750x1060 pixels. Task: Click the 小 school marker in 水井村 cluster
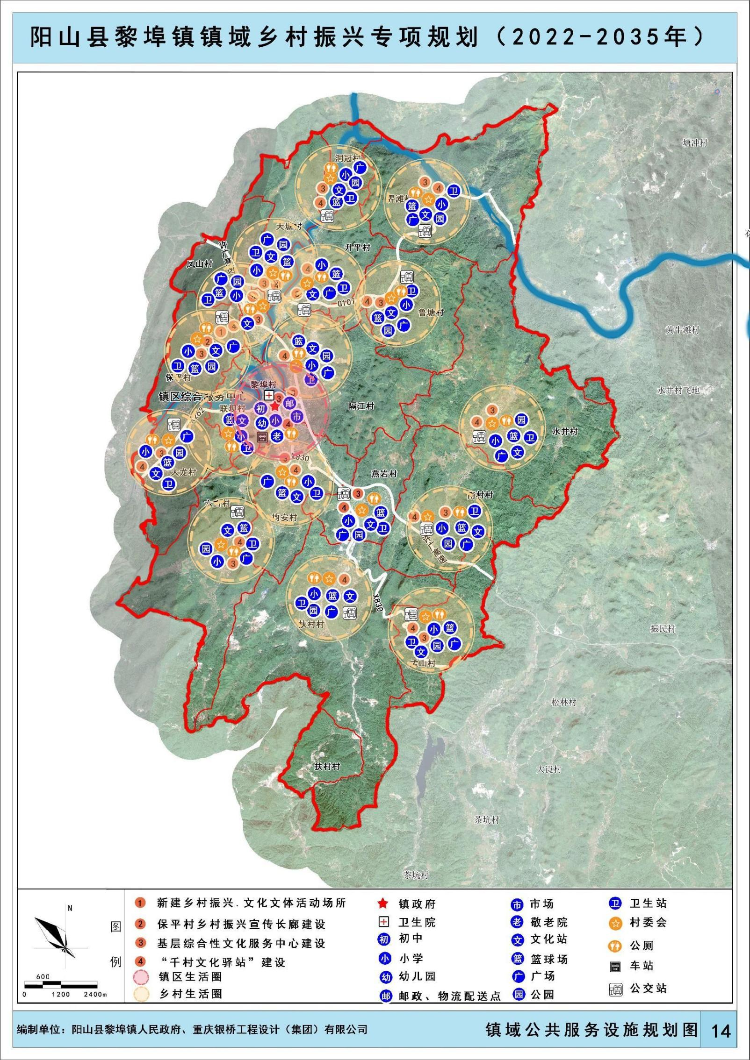496,440
